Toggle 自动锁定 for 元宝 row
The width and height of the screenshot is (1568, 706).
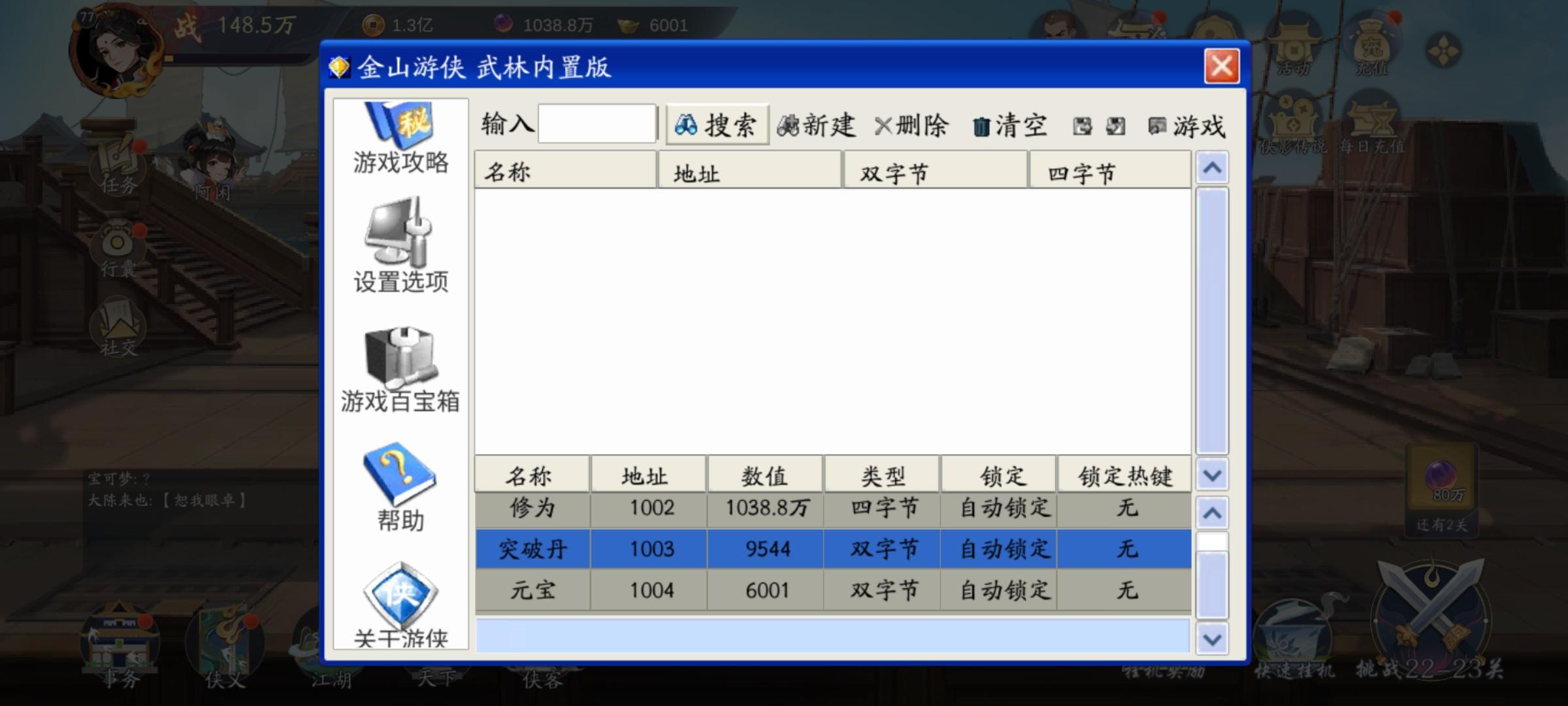(1004, 590)
